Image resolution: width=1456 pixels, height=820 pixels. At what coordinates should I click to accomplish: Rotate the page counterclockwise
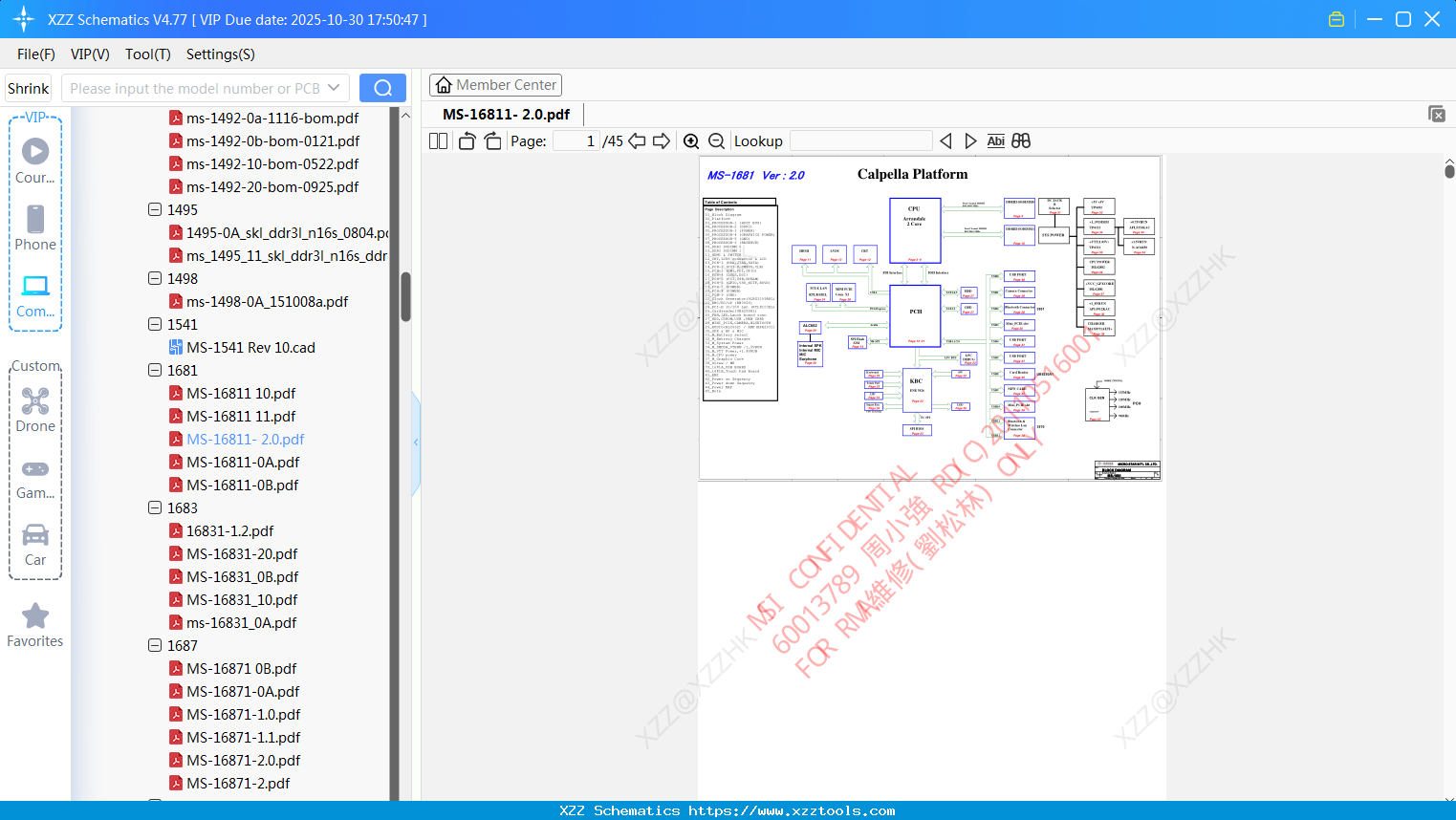(467, 140)
